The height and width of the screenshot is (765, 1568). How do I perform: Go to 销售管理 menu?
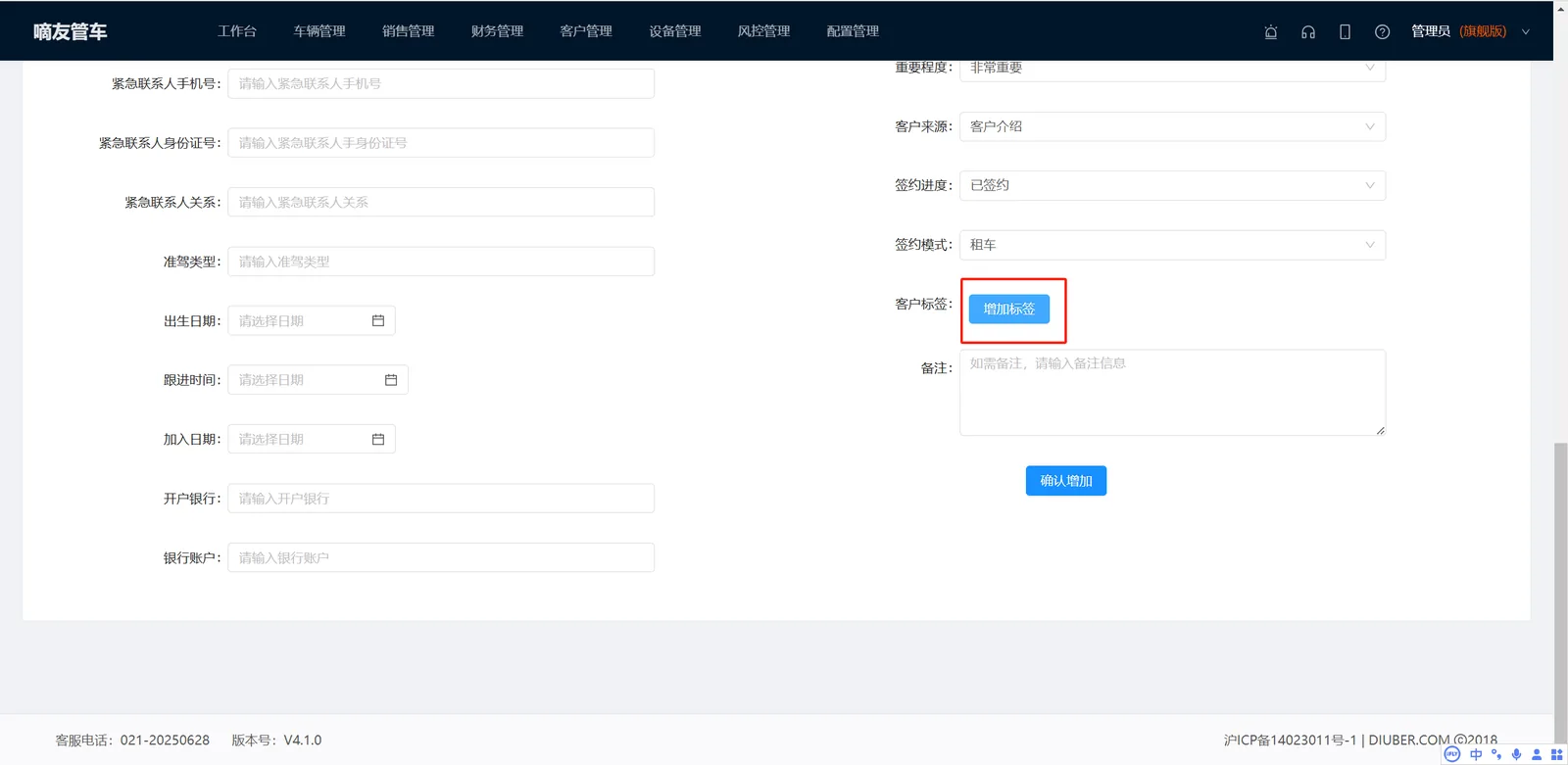(409, 31)
